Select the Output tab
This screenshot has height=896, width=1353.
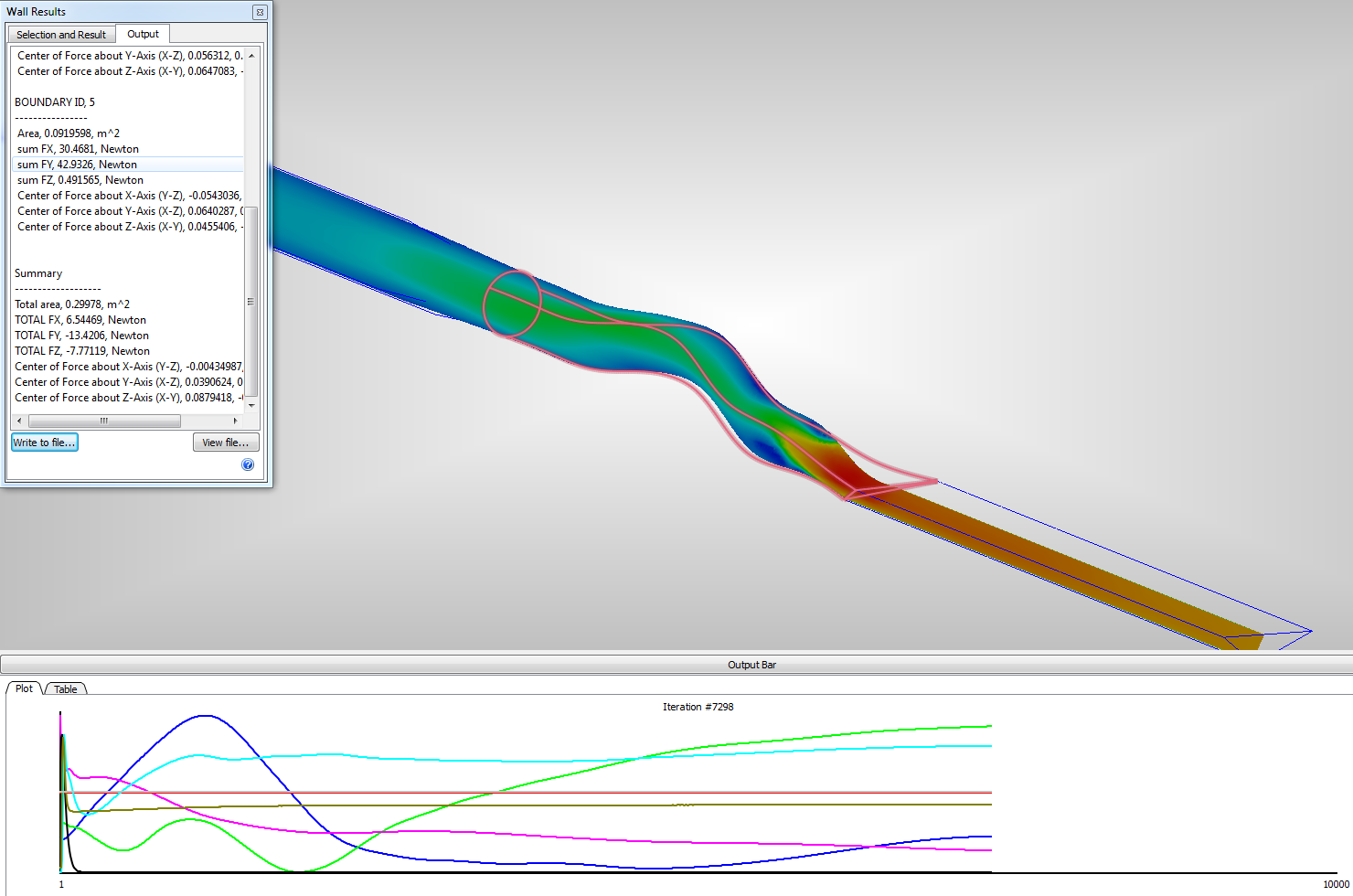point(143,34)
